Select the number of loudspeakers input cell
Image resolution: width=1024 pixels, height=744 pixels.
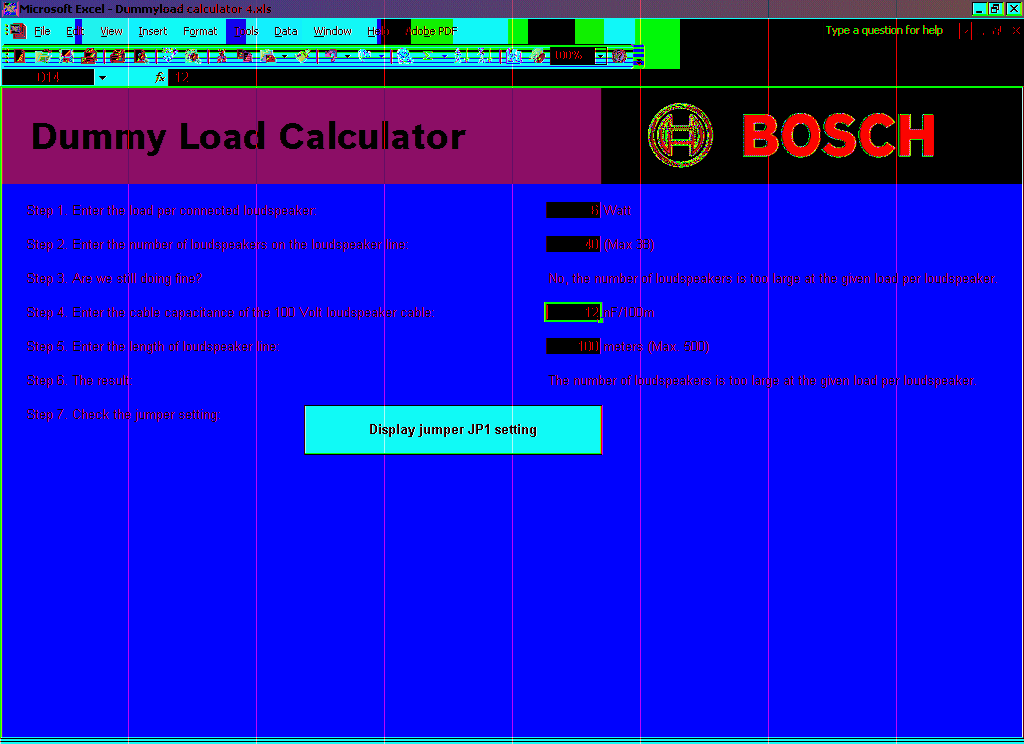(x=573, y=244)
